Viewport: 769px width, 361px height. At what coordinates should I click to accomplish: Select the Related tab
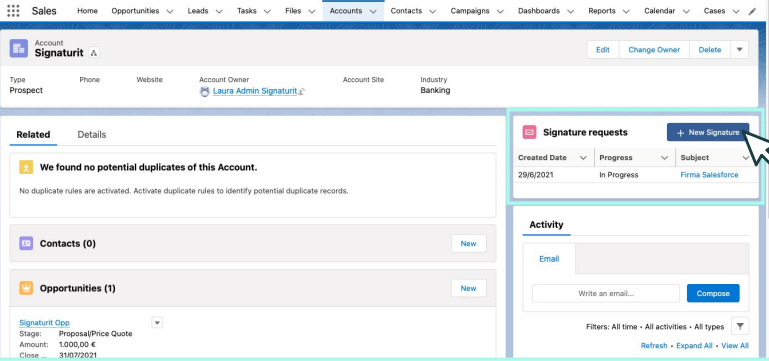[33, 134]
